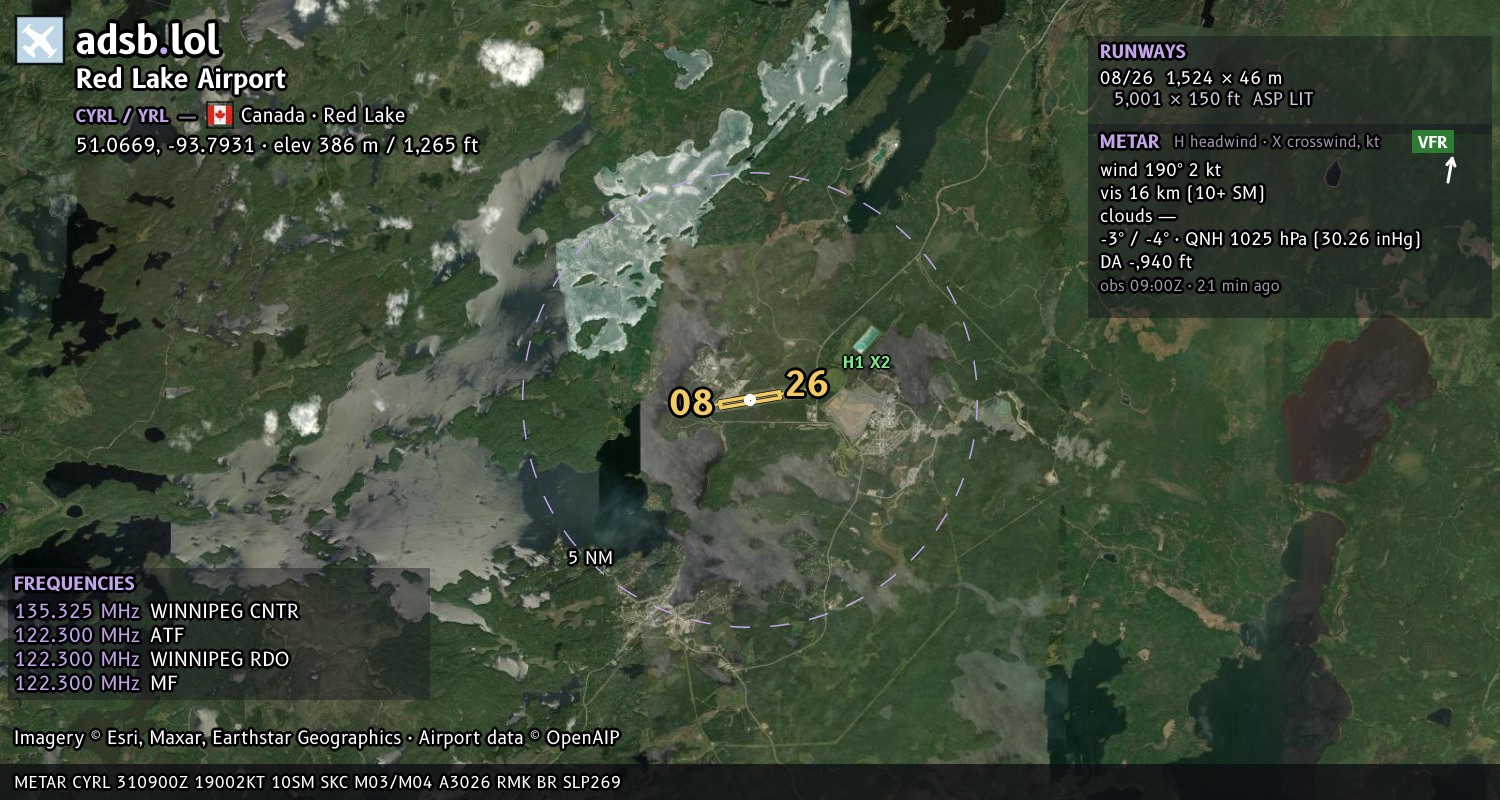Select the 122.300 MHz MF frequency row
Viewport: 1500px width, 800px height.
point(96,683)
